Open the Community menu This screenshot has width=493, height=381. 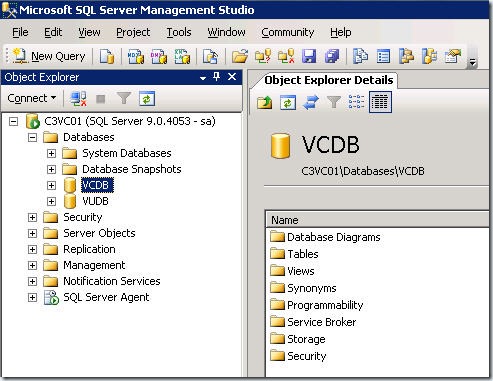point(287,32)
